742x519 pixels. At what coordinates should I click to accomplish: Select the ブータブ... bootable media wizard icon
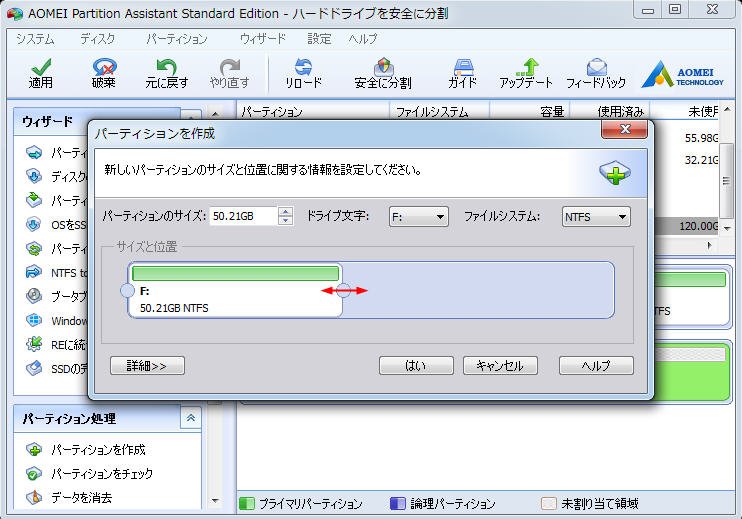point(34,296)
